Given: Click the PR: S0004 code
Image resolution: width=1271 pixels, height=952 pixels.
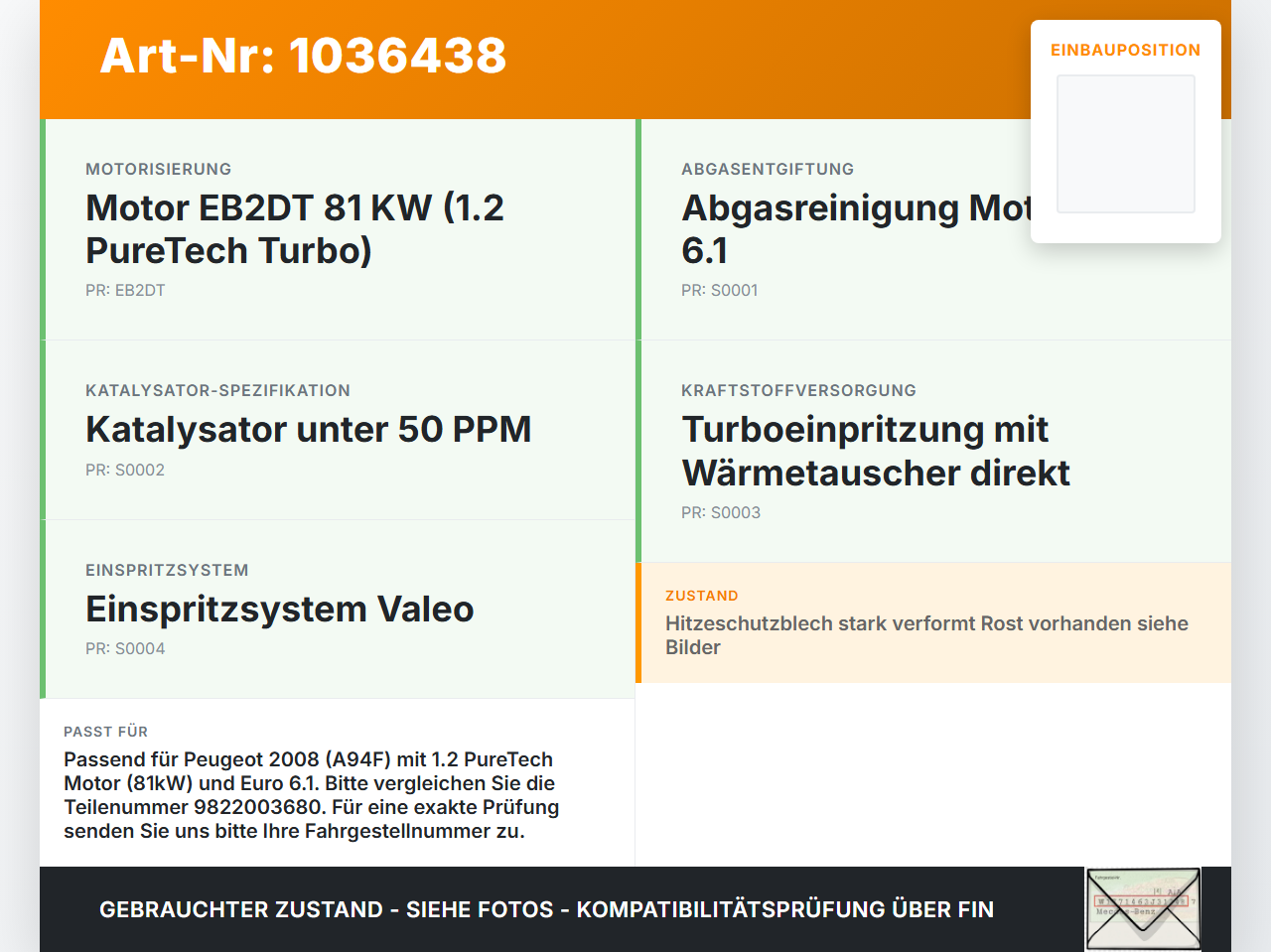Looking at the screenshot, I should click(125, 649).
